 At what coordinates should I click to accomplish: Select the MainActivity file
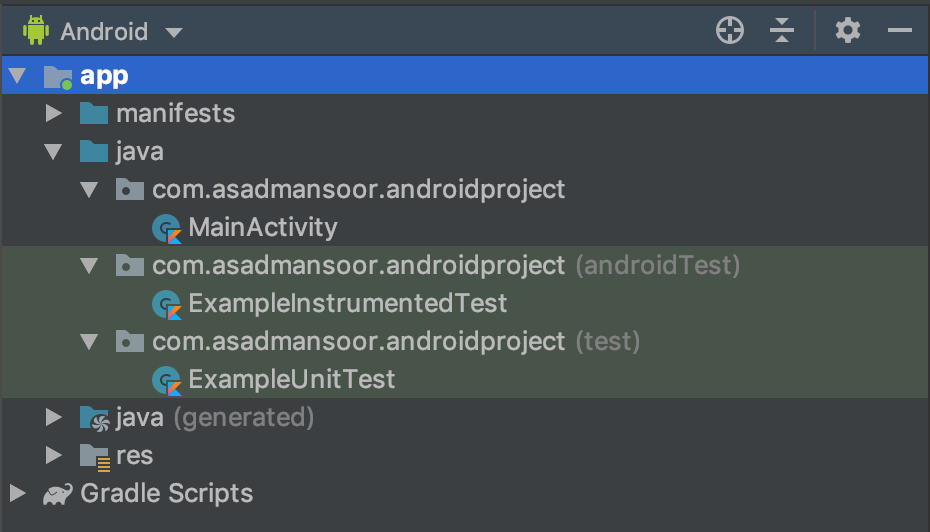click(x=262, y=228)
